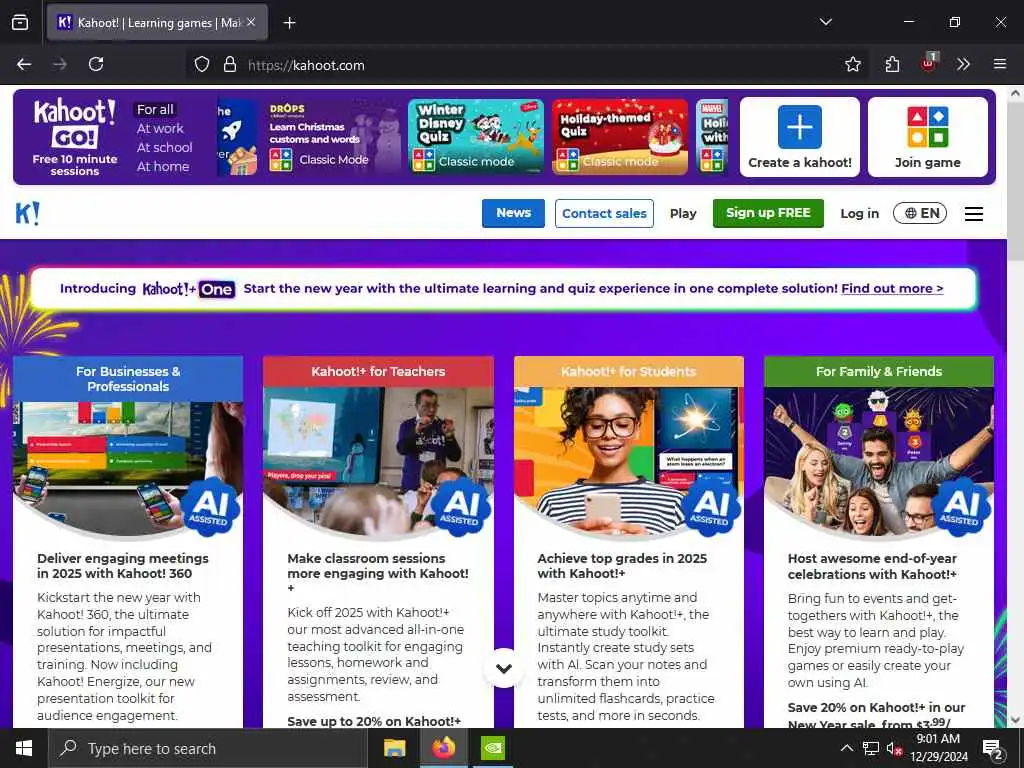Open the Windows Start menu

click(x=24, y=748)
